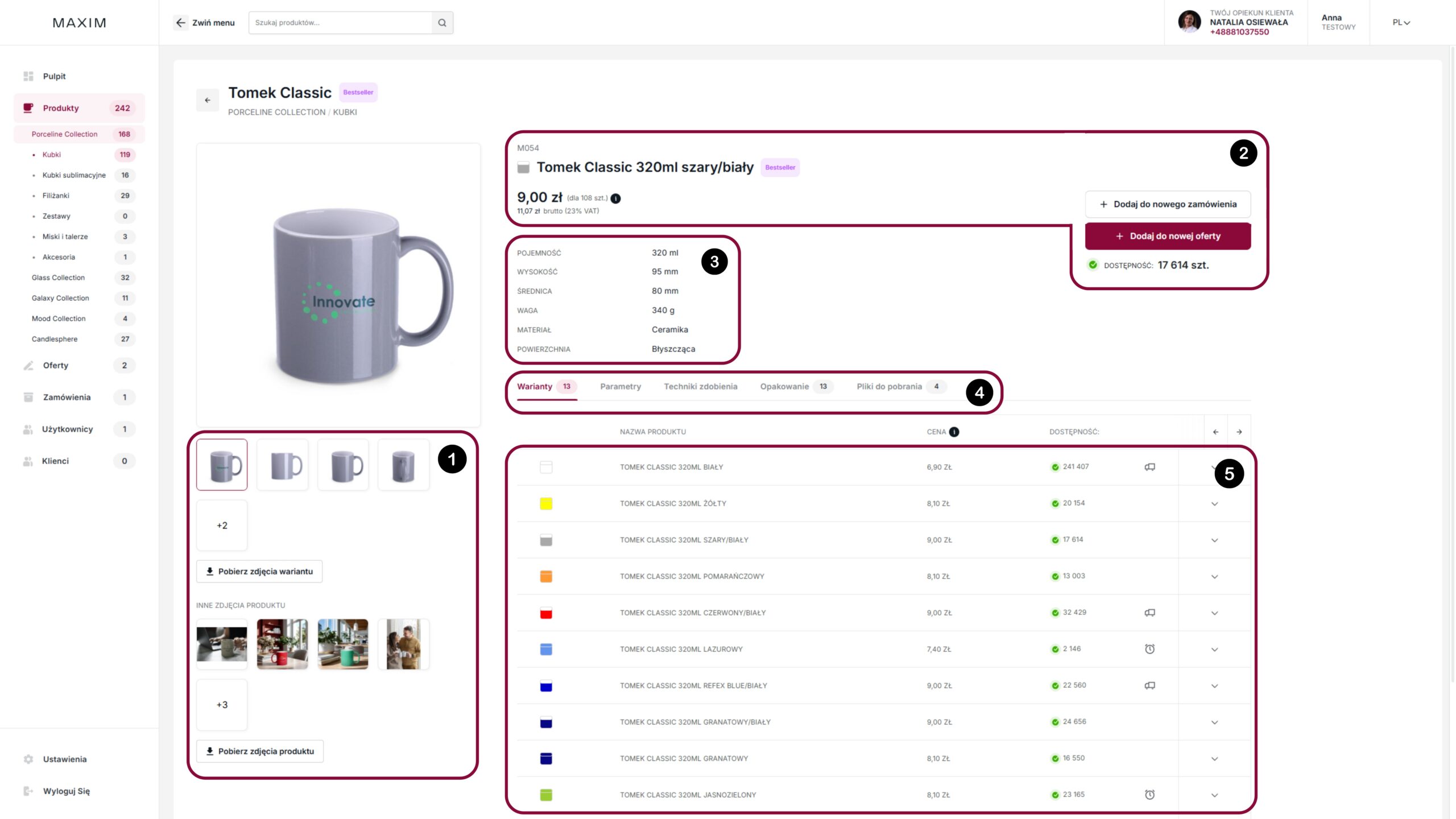
Task: Click Pobierz zdjęcia wariantu button
Action: (x=259, y=571)
